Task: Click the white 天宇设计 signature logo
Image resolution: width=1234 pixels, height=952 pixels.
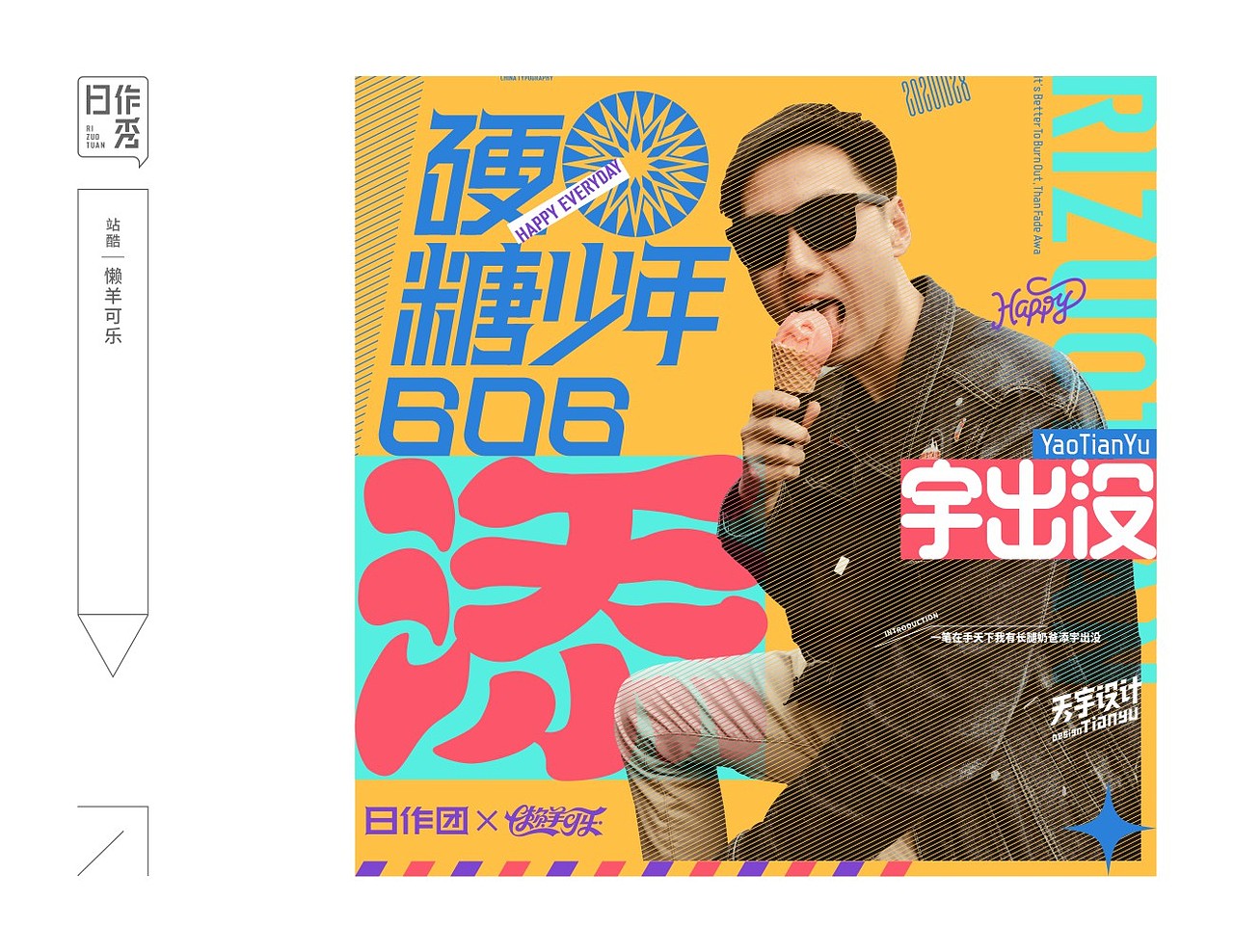Action: (1096, 708)
